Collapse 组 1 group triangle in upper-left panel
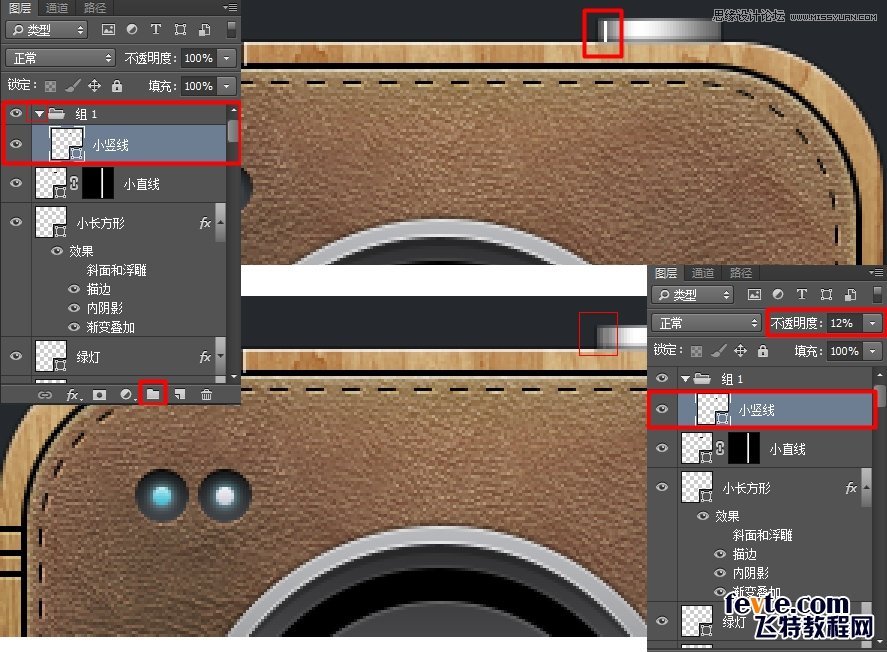This screenshot has width=887, height=652. click(x=39, y=114)
